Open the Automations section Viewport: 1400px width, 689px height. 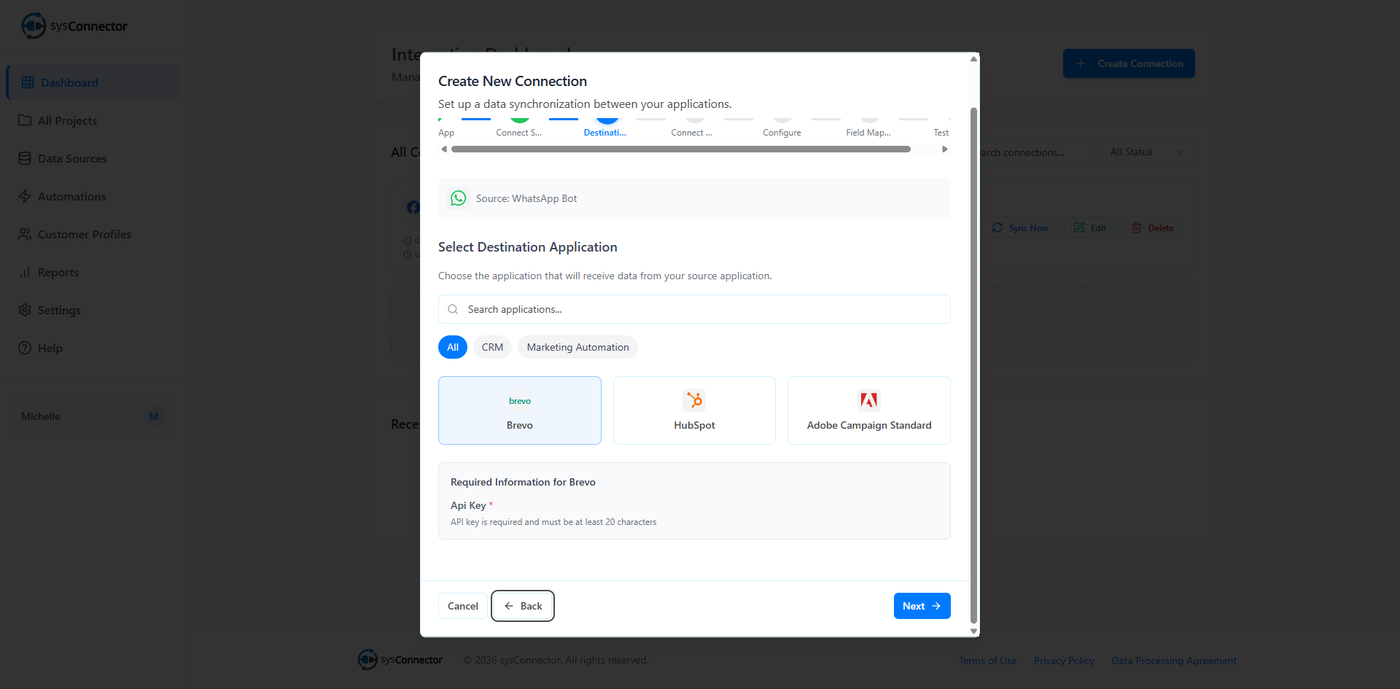[94, 197]
